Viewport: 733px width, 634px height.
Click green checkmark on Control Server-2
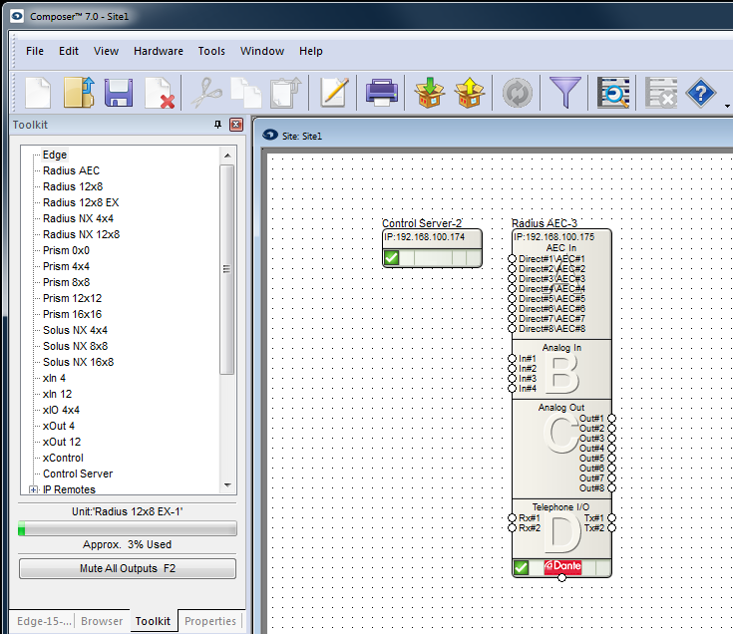pyautogui.click(x=391, y=257)
